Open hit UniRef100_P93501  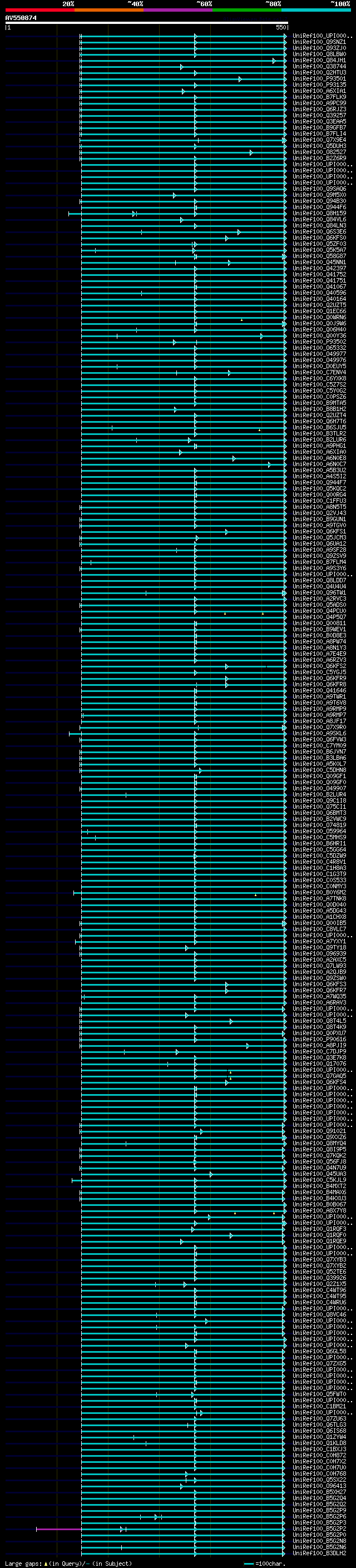click(x=319, y=78)
